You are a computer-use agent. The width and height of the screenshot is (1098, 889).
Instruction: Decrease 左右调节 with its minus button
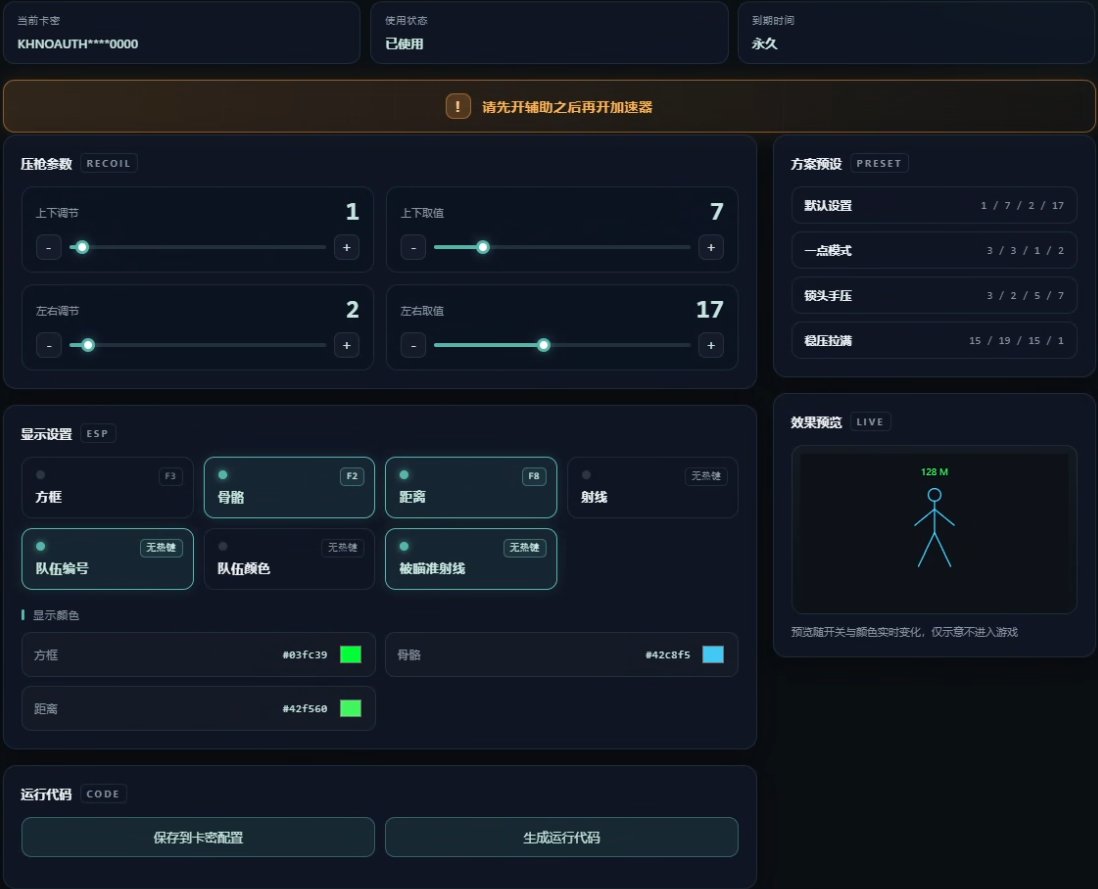click(x=48, y=345)
